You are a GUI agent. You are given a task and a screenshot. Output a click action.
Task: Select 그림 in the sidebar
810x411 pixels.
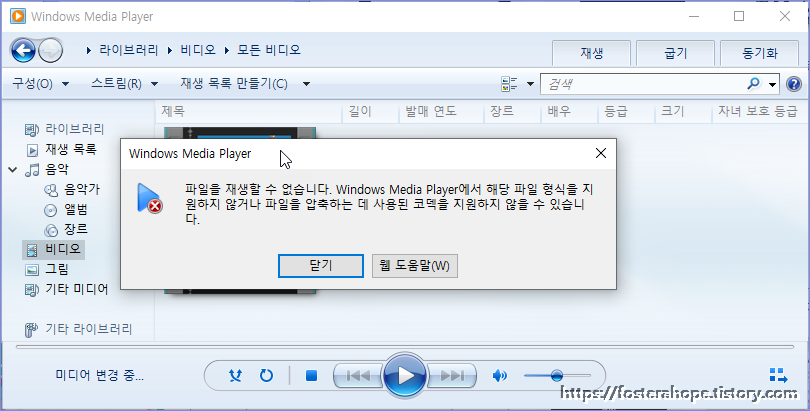[48, 269]
